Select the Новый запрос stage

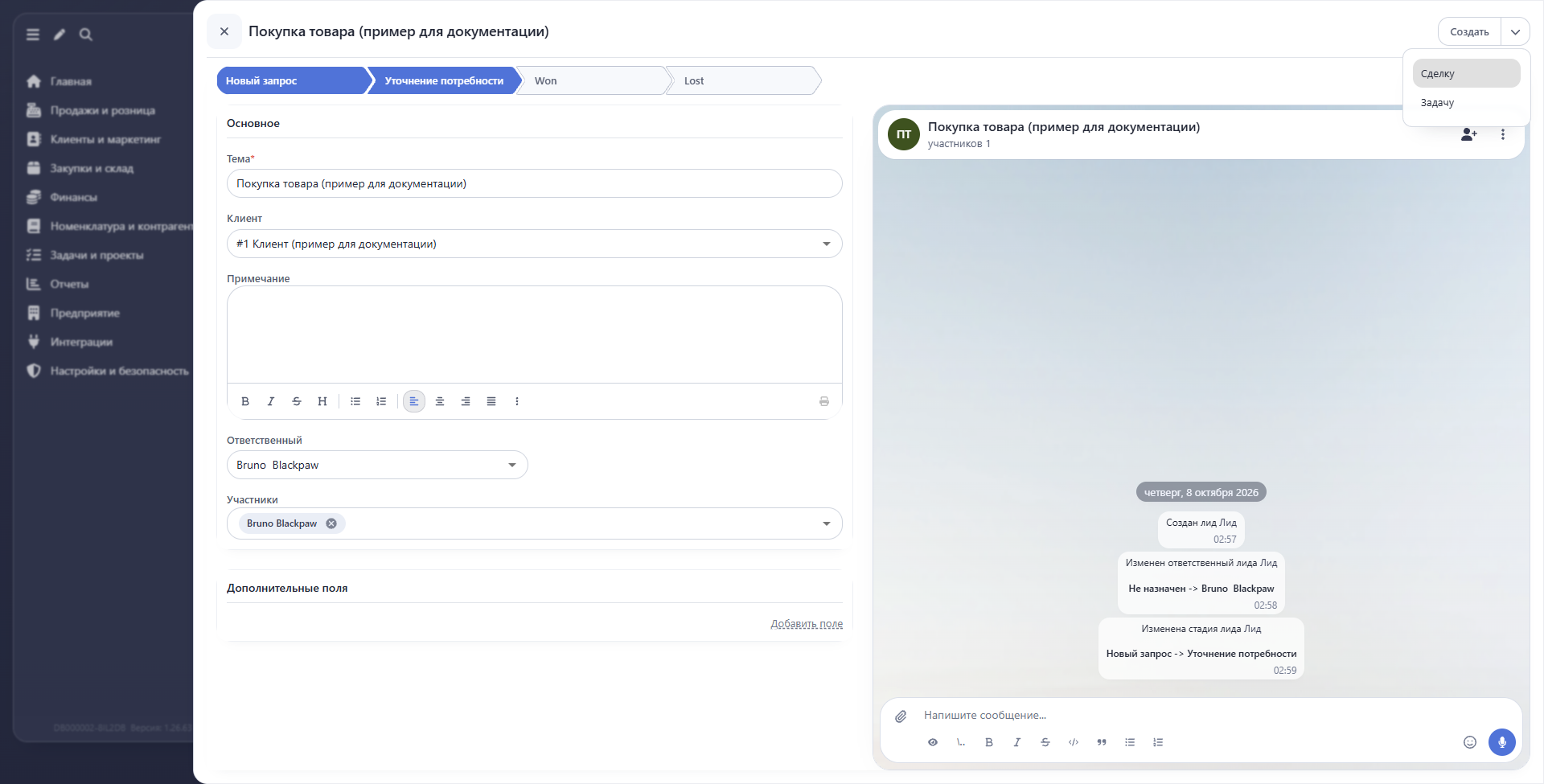click(292, 80)
